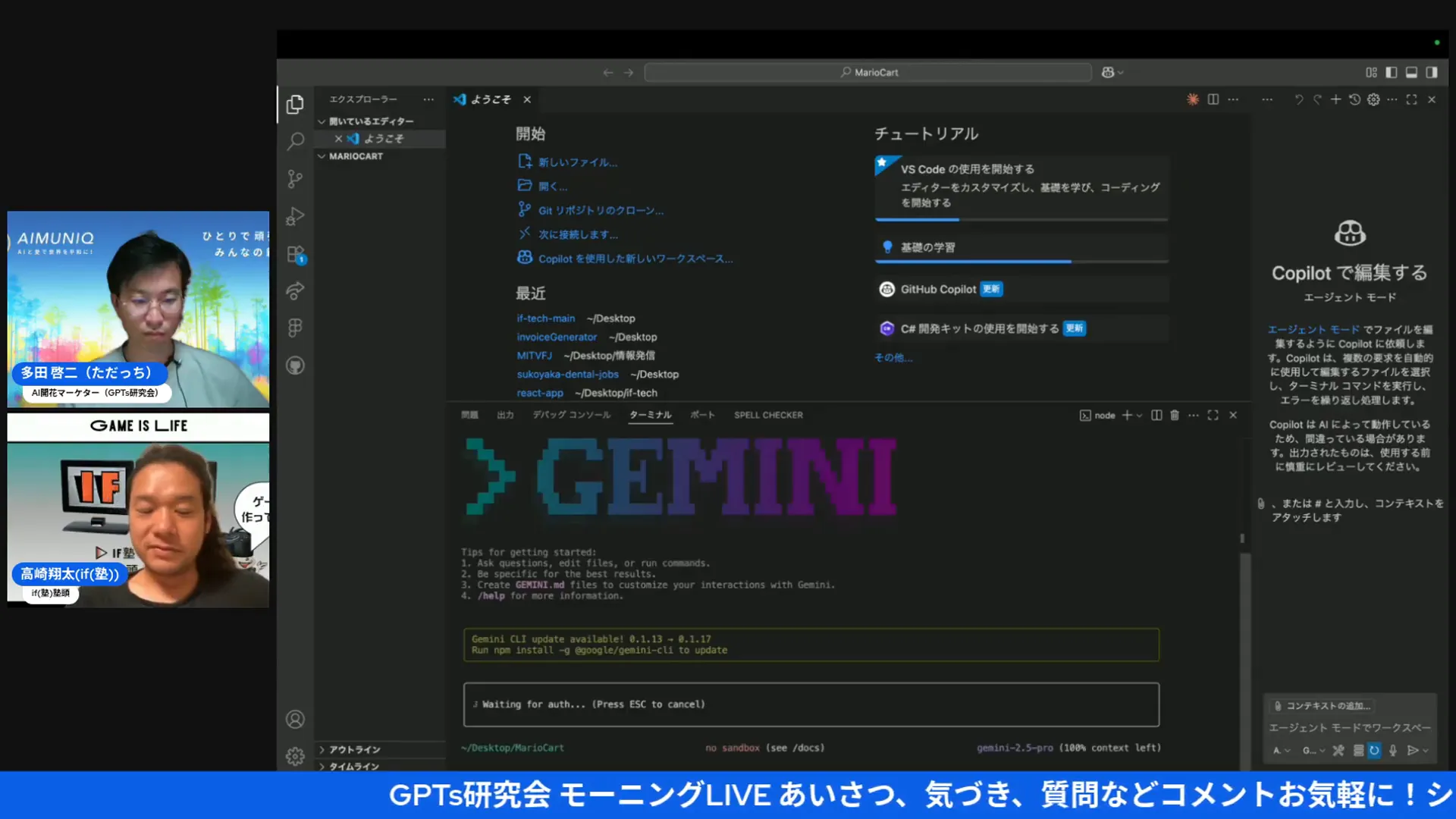1456x819 pixels.
Task: Toggle the secondary side bar
Action: click(x=1432, y=72)
